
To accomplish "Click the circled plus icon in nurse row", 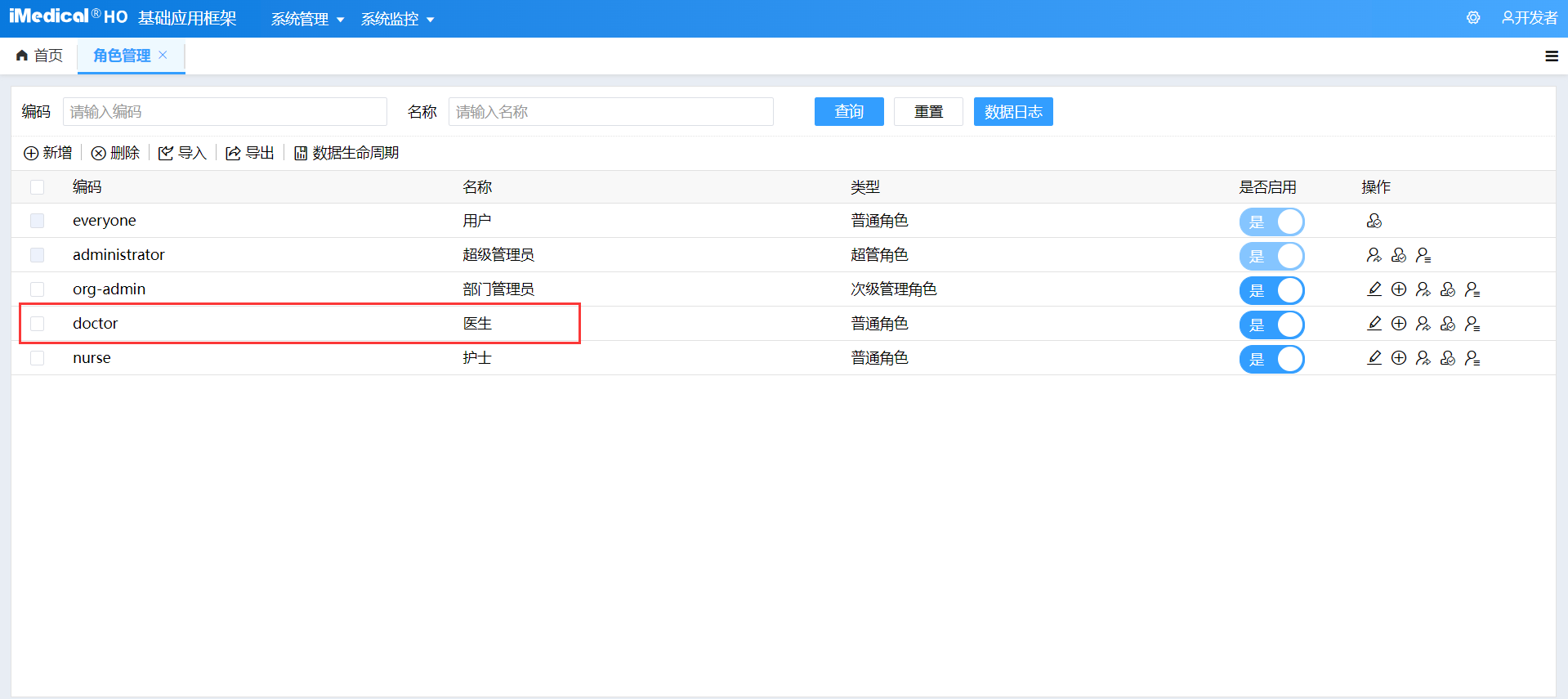I will (x=1399, y=358).
